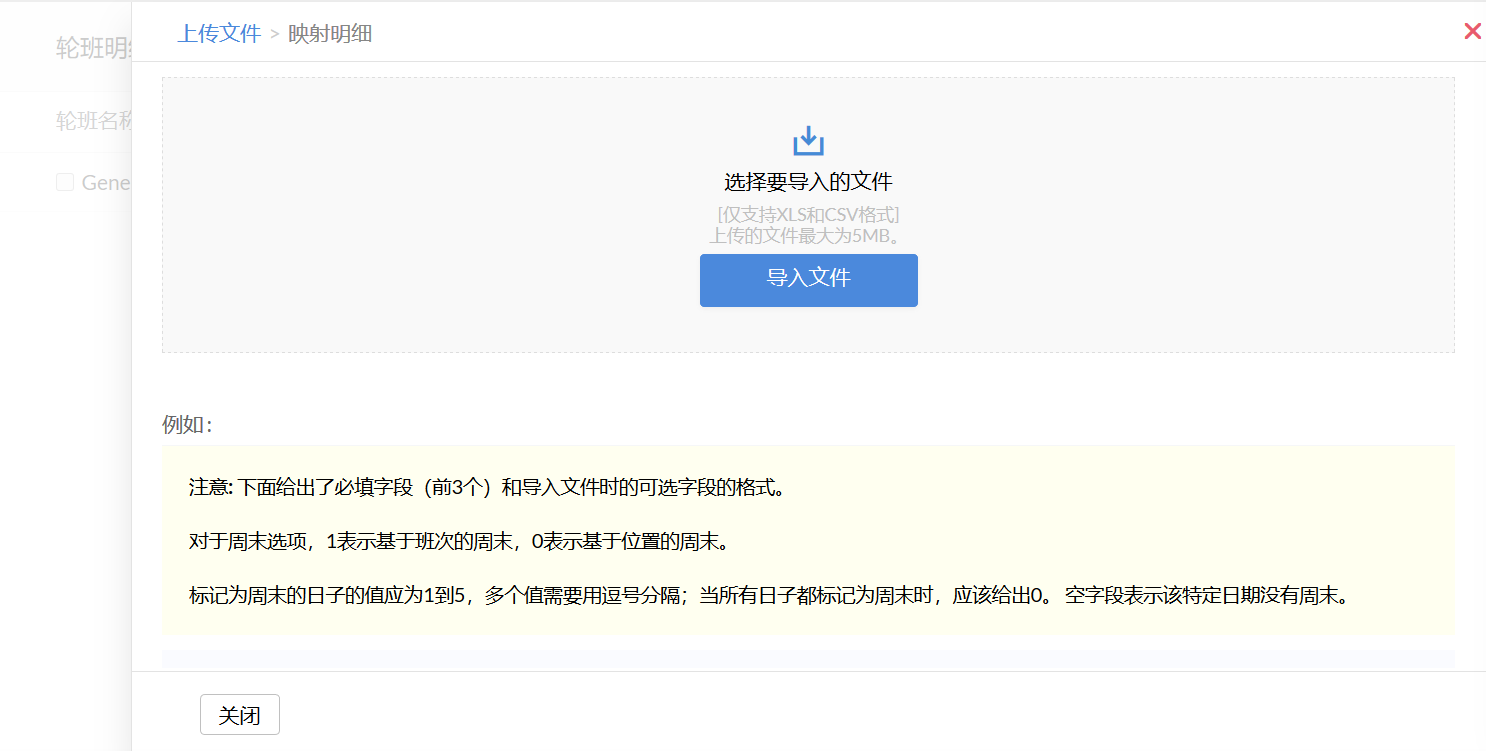Click the 注意 line about required fields
The image size is (1486, 751).
click(x=486, y=488)
